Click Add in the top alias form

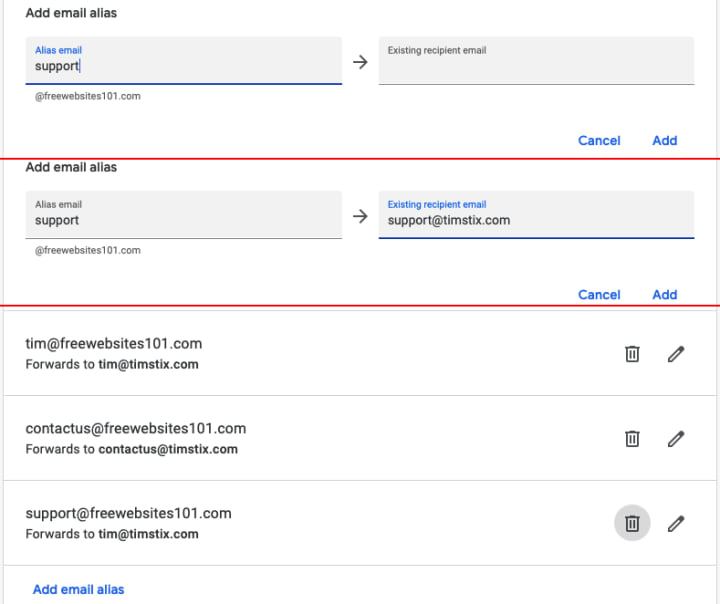tap(665, 141)
